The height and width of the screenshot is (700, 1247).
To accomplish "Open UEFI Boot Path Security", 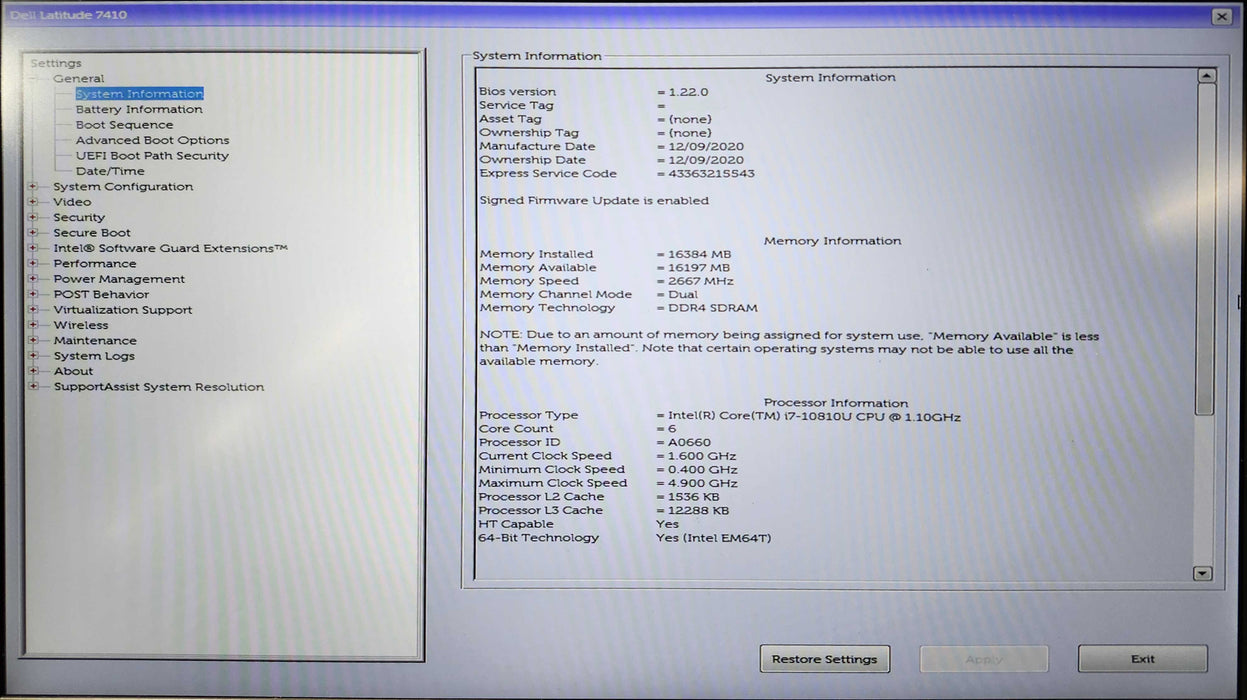I will point(152,156).
